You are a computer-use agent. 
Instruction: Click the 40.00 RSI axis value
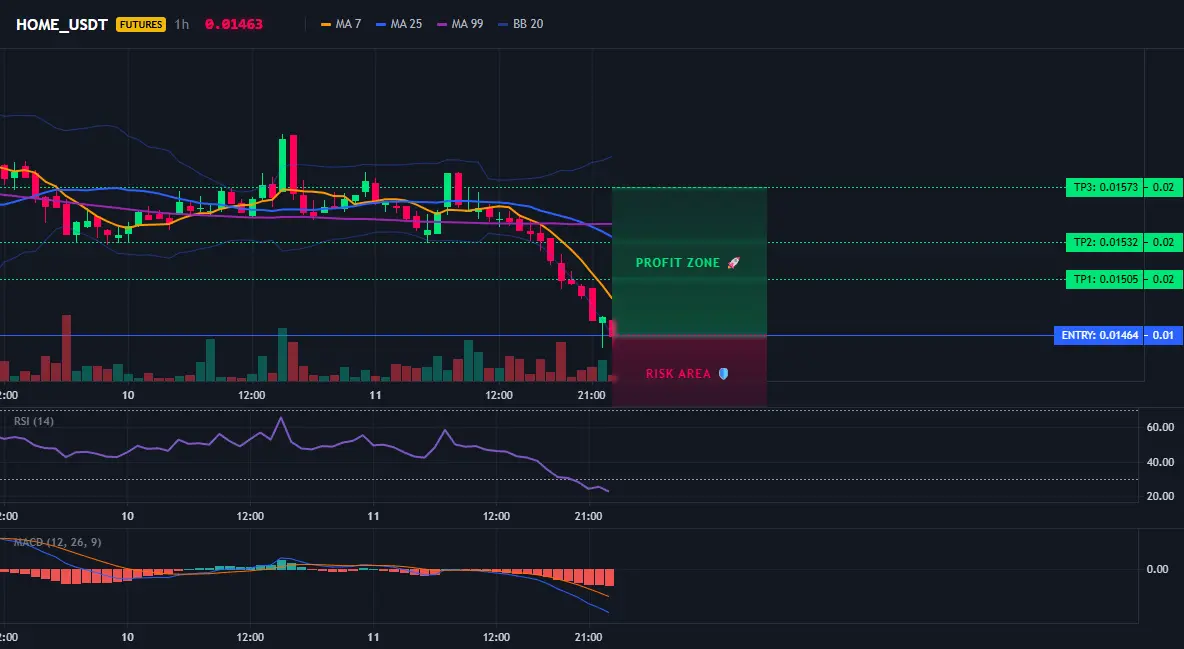pyautogui.click(x=1161, y=462)
